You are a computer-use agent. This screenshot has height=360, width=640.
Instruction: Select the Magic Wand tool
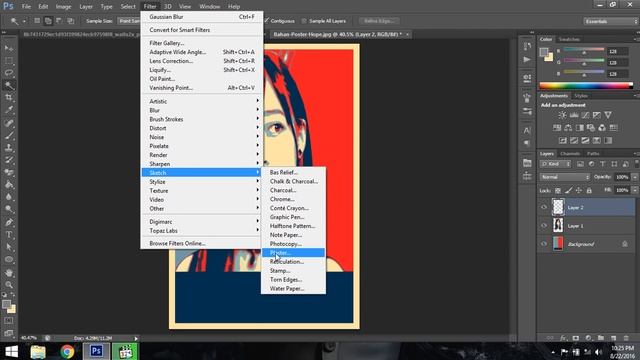point(9,85)
